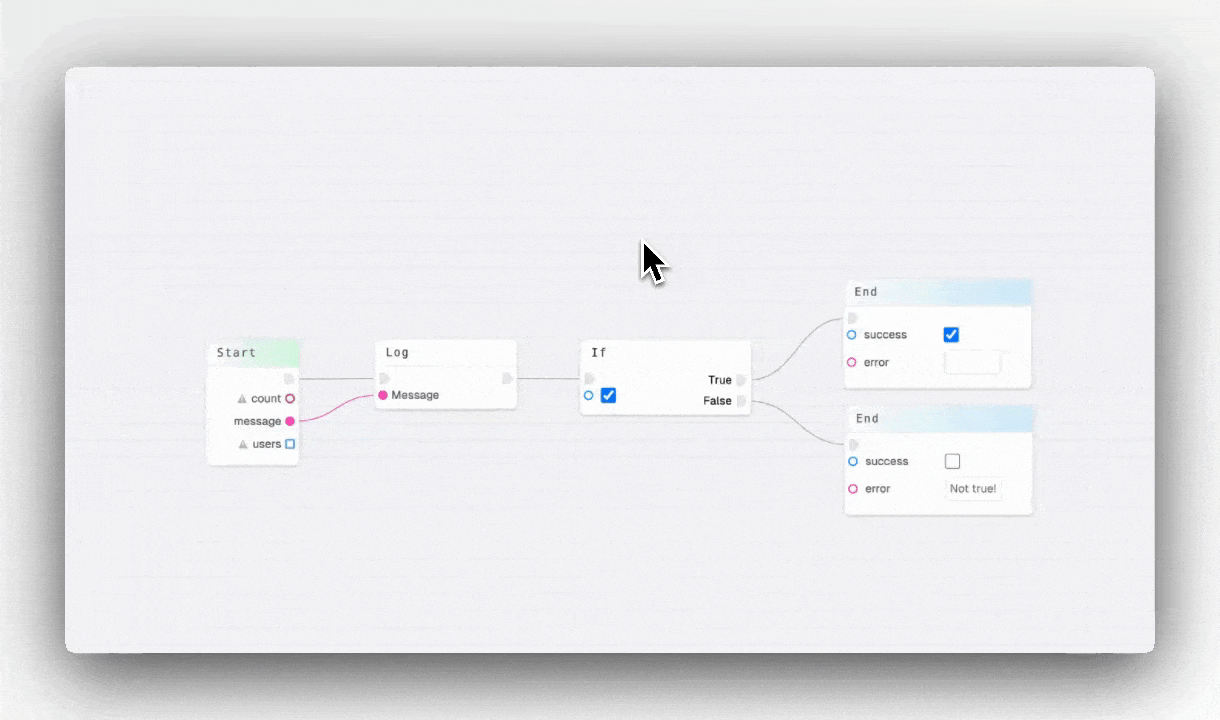
Task: Click the flow input pin on the bottom End node
Action: [x=851, y=444]
